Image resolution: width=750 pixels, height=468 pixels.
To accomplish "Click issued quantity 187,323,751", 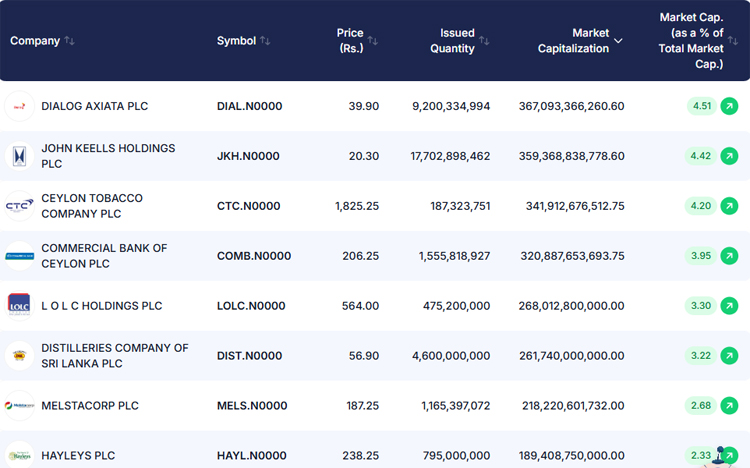I will 460,206.
